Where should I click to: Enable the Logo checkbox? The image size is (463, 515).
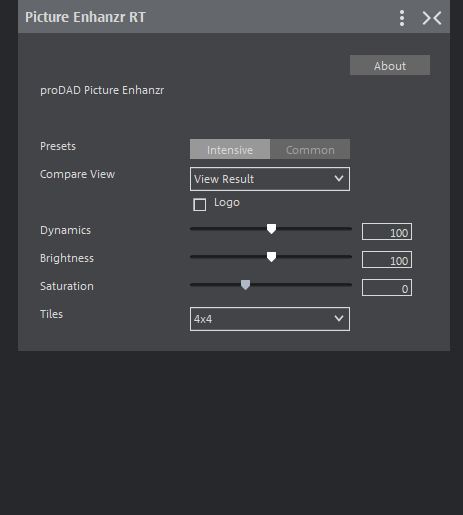(200, 204)
